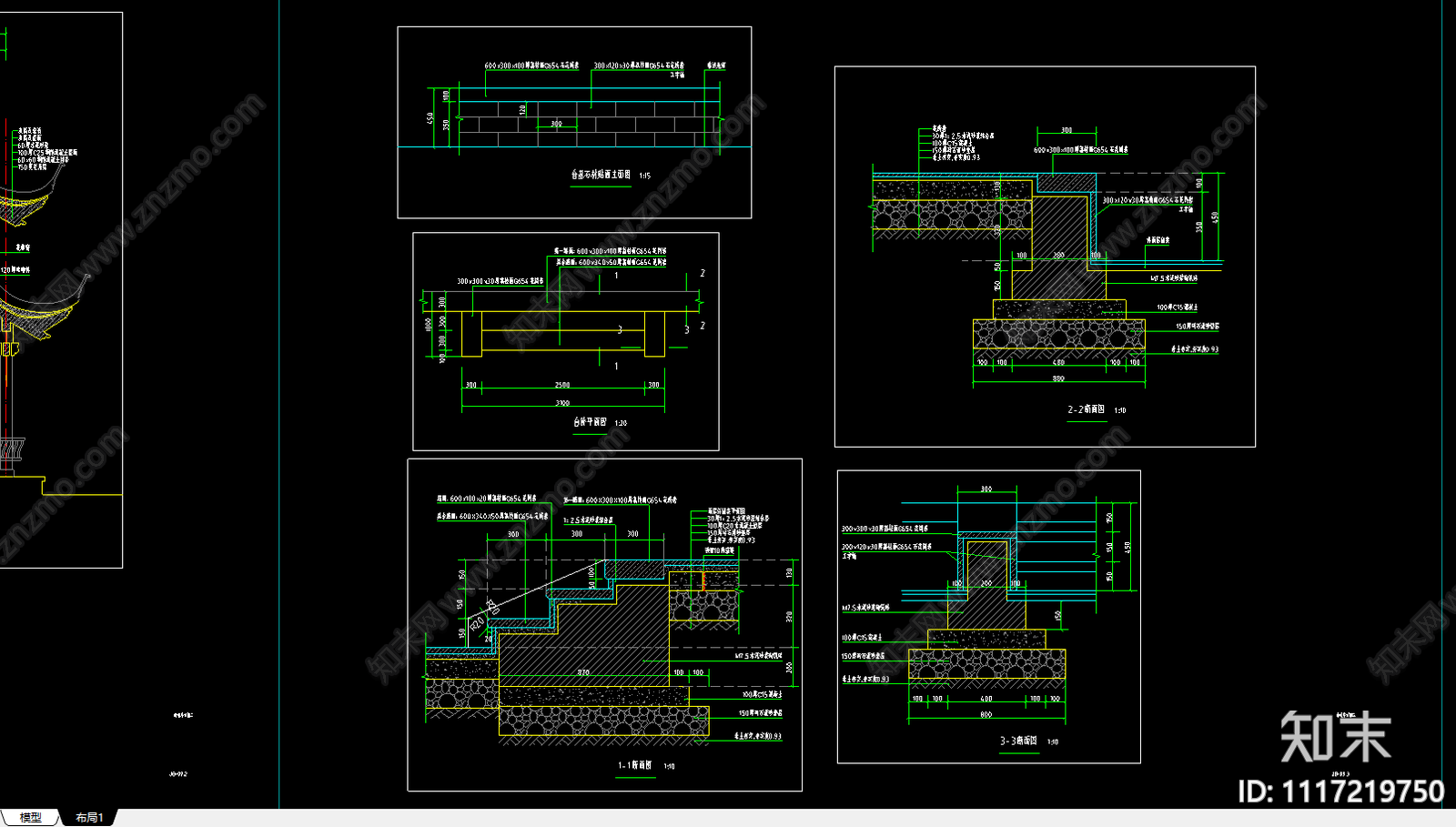Select the 300 top dimension in 3-3

tap(986, 489)
